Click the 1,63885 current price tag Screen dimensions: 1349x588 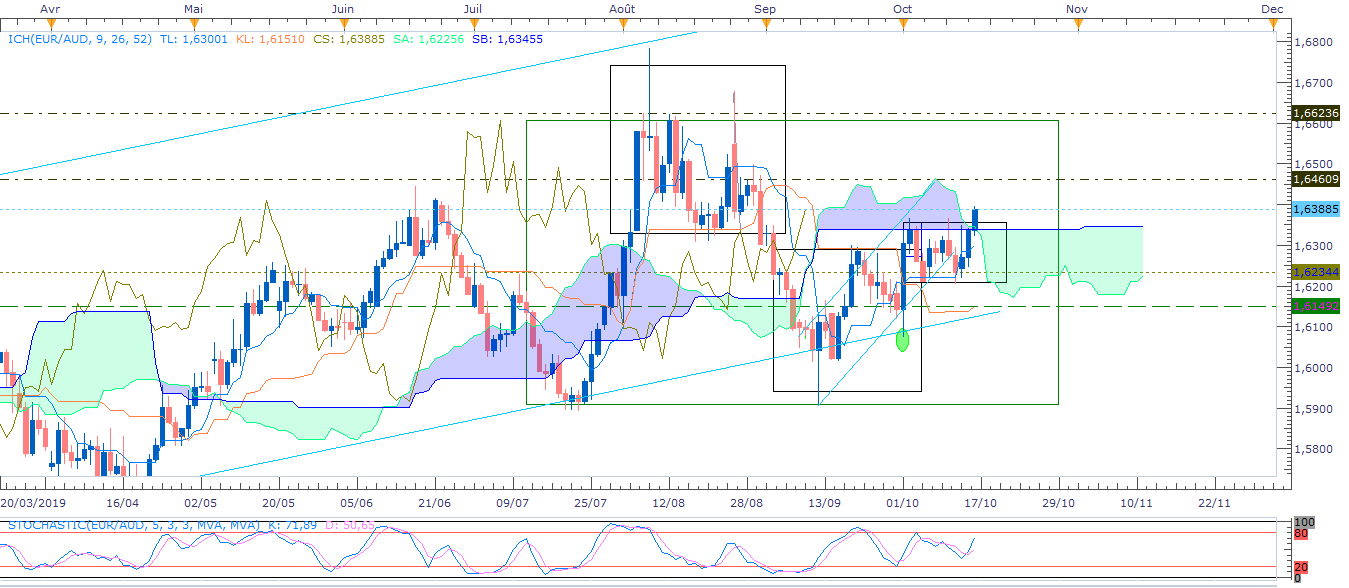[x=1316, y=209]
